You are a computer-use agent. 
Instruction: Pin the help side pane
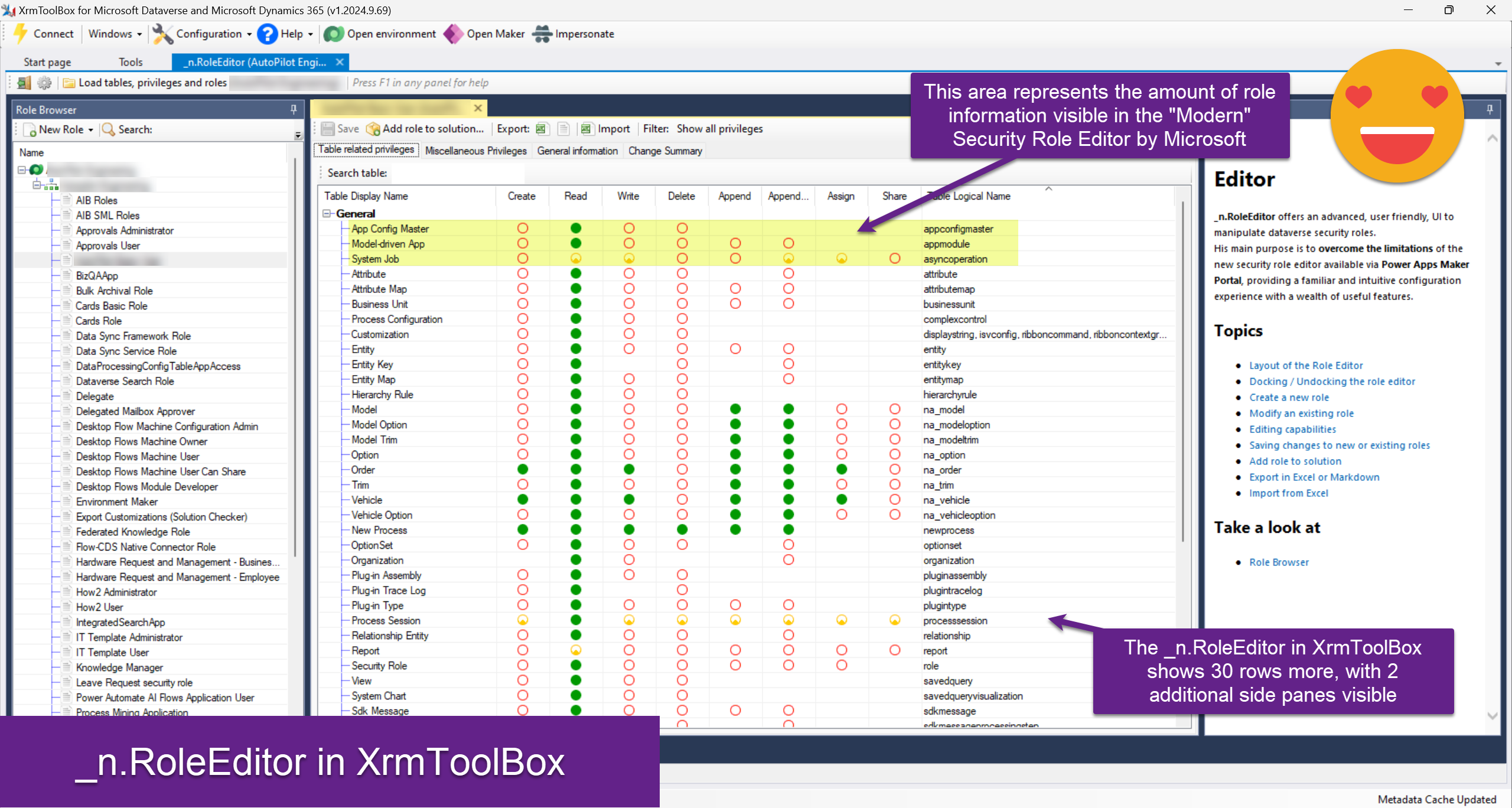(1490, 109)
